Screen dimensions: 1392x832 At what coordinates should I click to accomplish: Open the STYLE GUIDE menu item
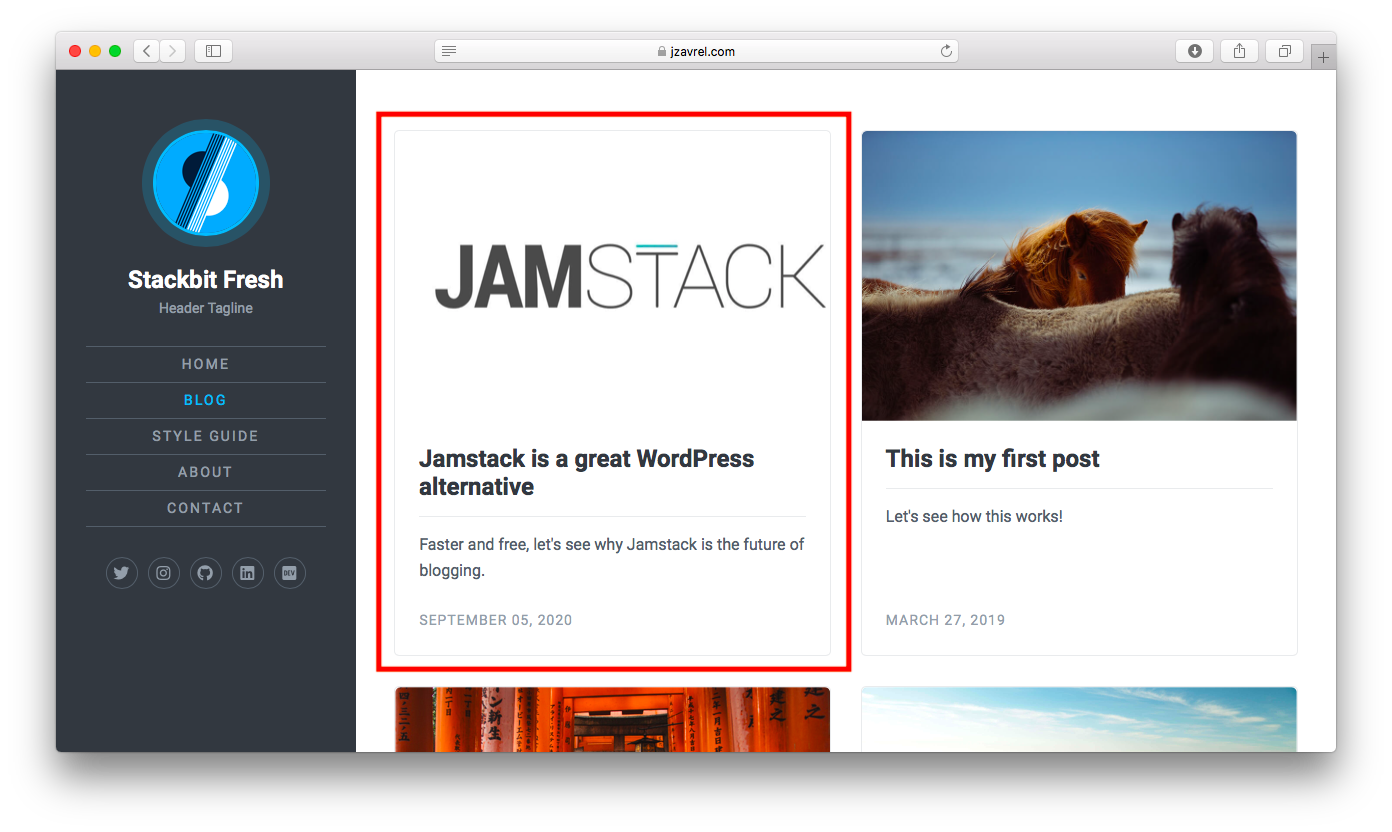(x=206, y=436)
